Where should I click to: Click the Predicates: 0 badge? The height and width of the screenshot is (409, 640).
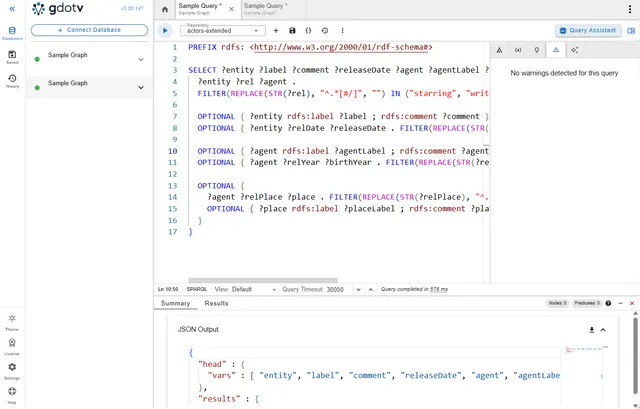click(587, 303)
